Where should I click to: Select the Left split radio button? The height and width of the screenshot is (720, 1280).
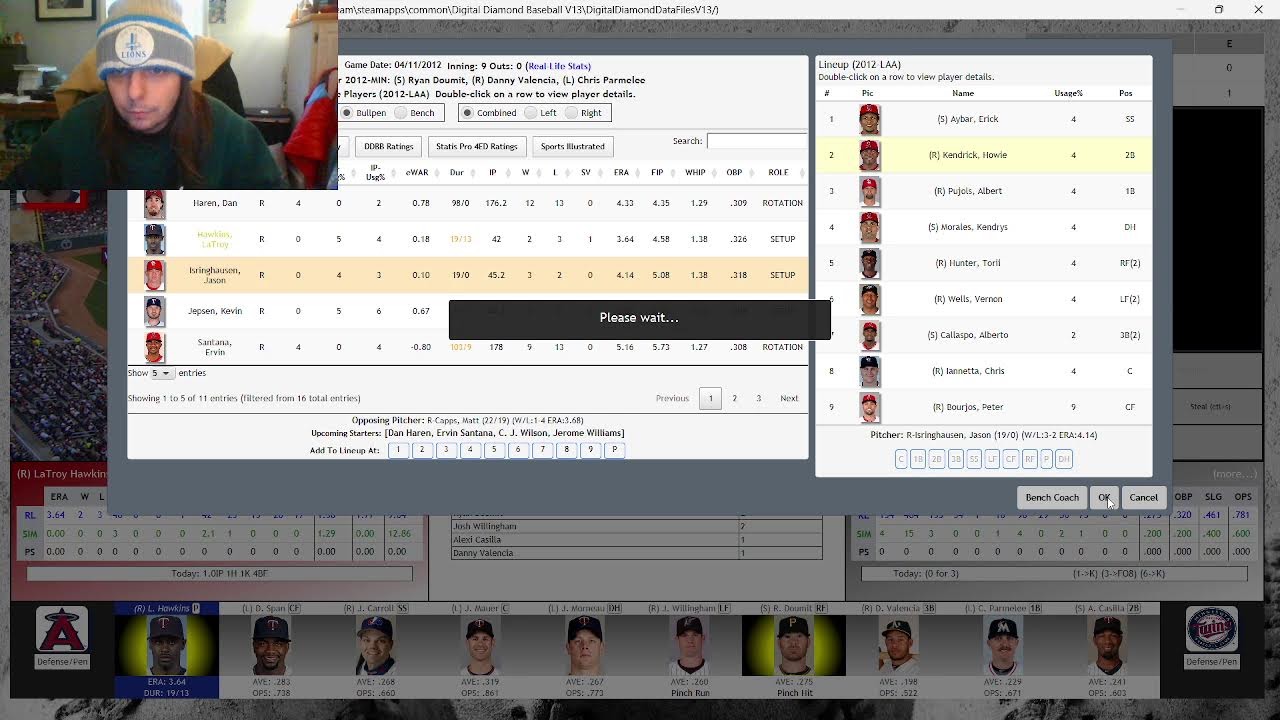(x=531, y=113)
